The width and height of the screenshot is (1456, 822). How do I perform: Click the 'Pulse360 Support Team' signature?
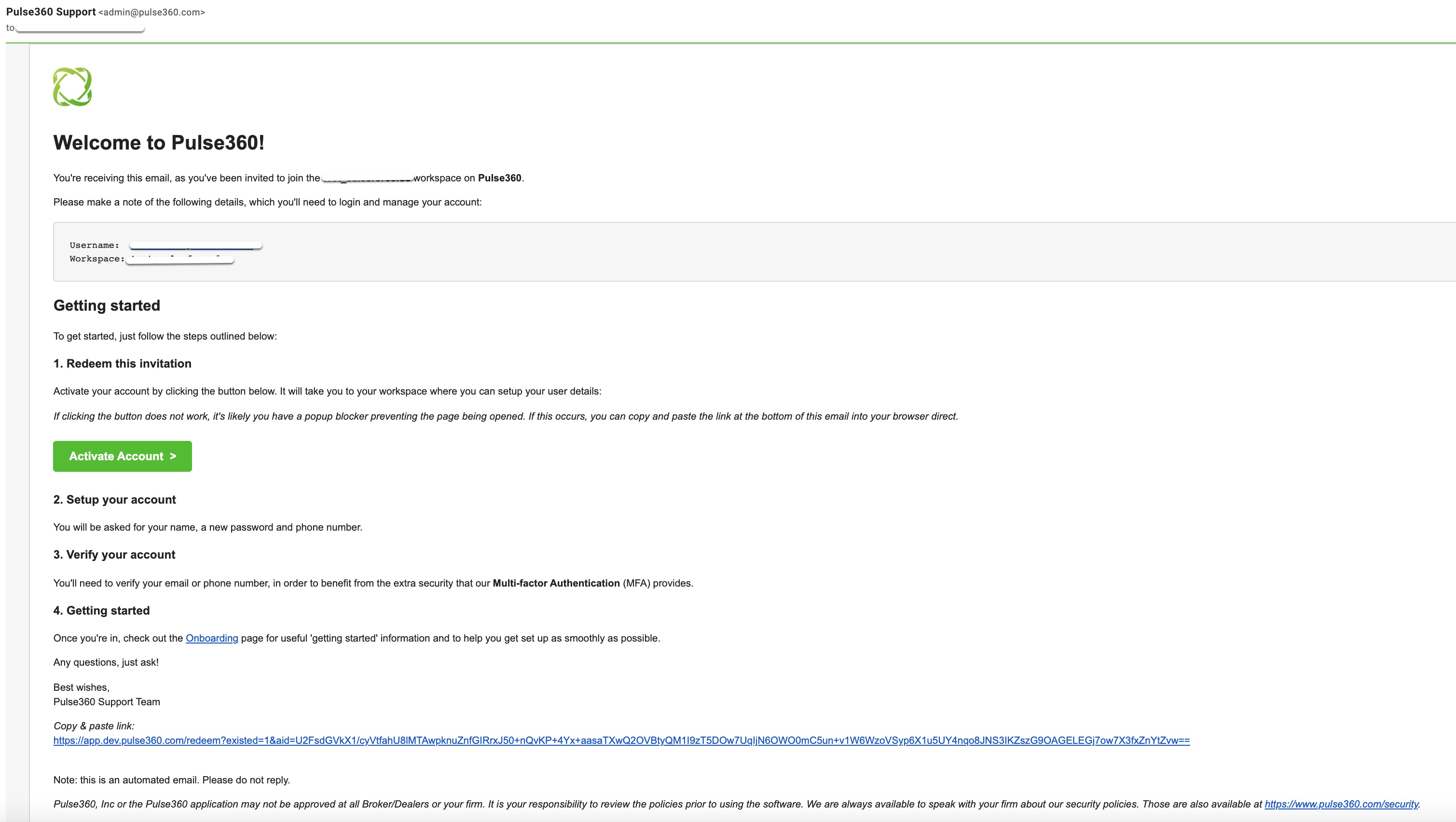click(x=107, y=701)
